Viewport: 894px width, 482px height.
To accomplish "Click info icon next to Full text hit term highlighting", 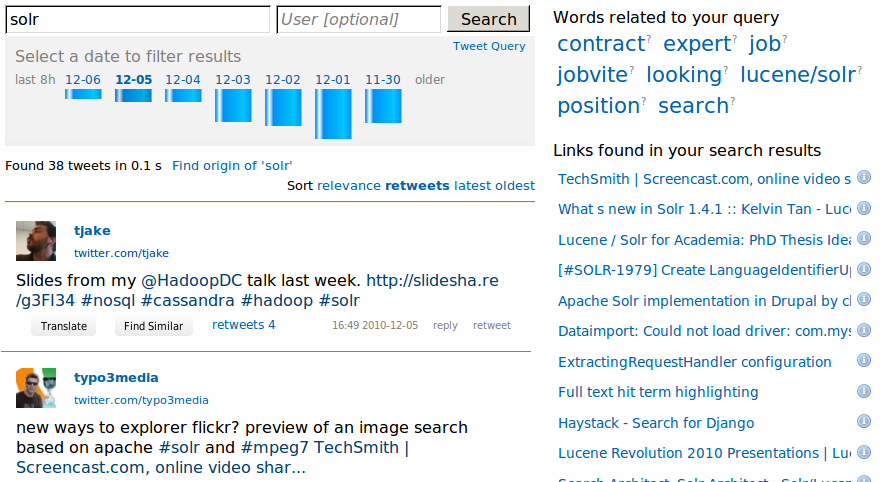I will (x=864, y=391).
